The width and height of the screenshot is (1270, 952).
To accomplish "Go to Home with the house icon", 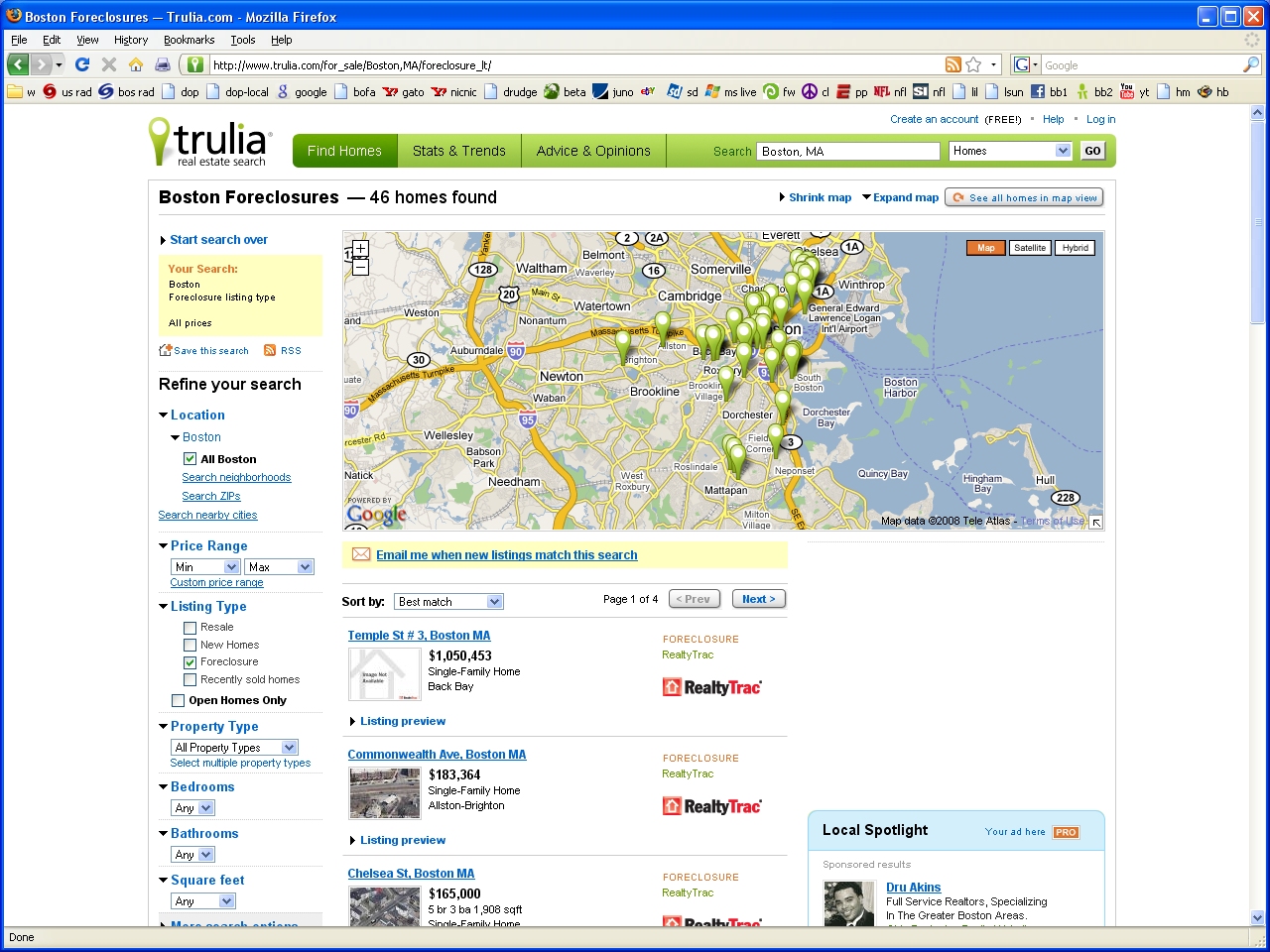I will (136, 64).
